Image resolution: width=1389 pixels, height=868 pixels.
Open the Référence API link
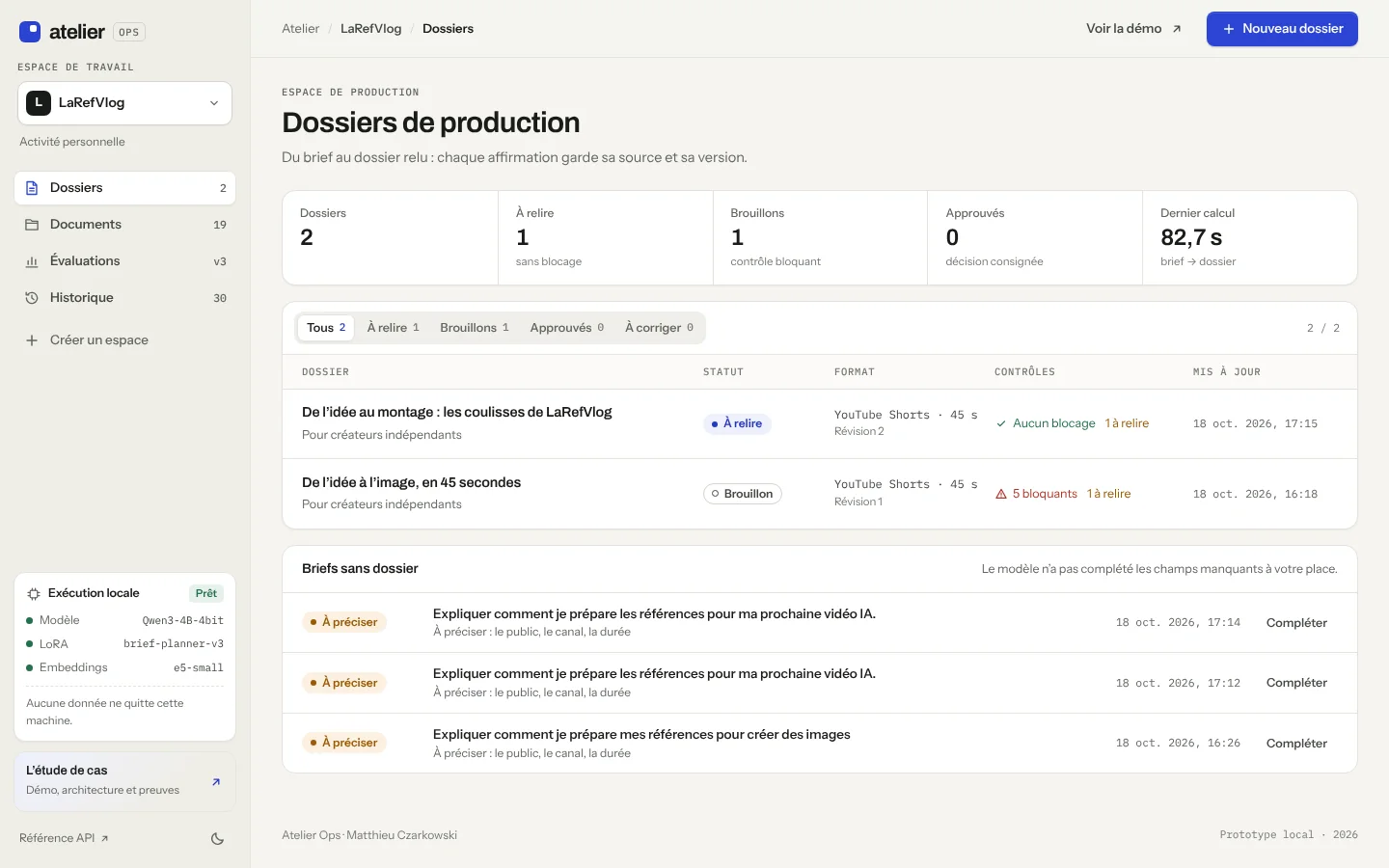[64, 838]
